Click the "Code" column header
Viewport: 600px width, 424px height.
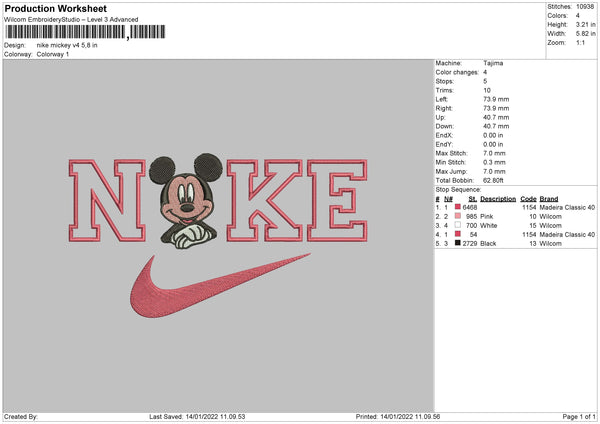click(x=528, y=199)
